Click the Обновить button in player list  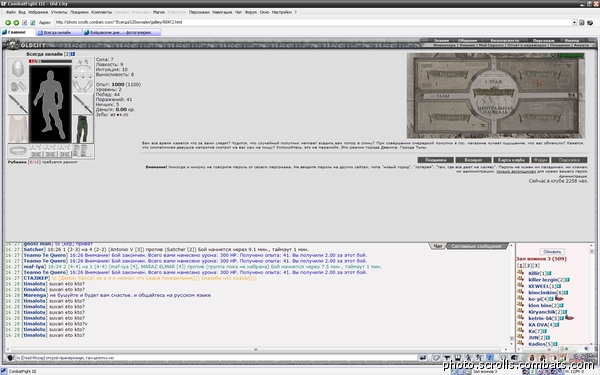[x=552, y=252]
